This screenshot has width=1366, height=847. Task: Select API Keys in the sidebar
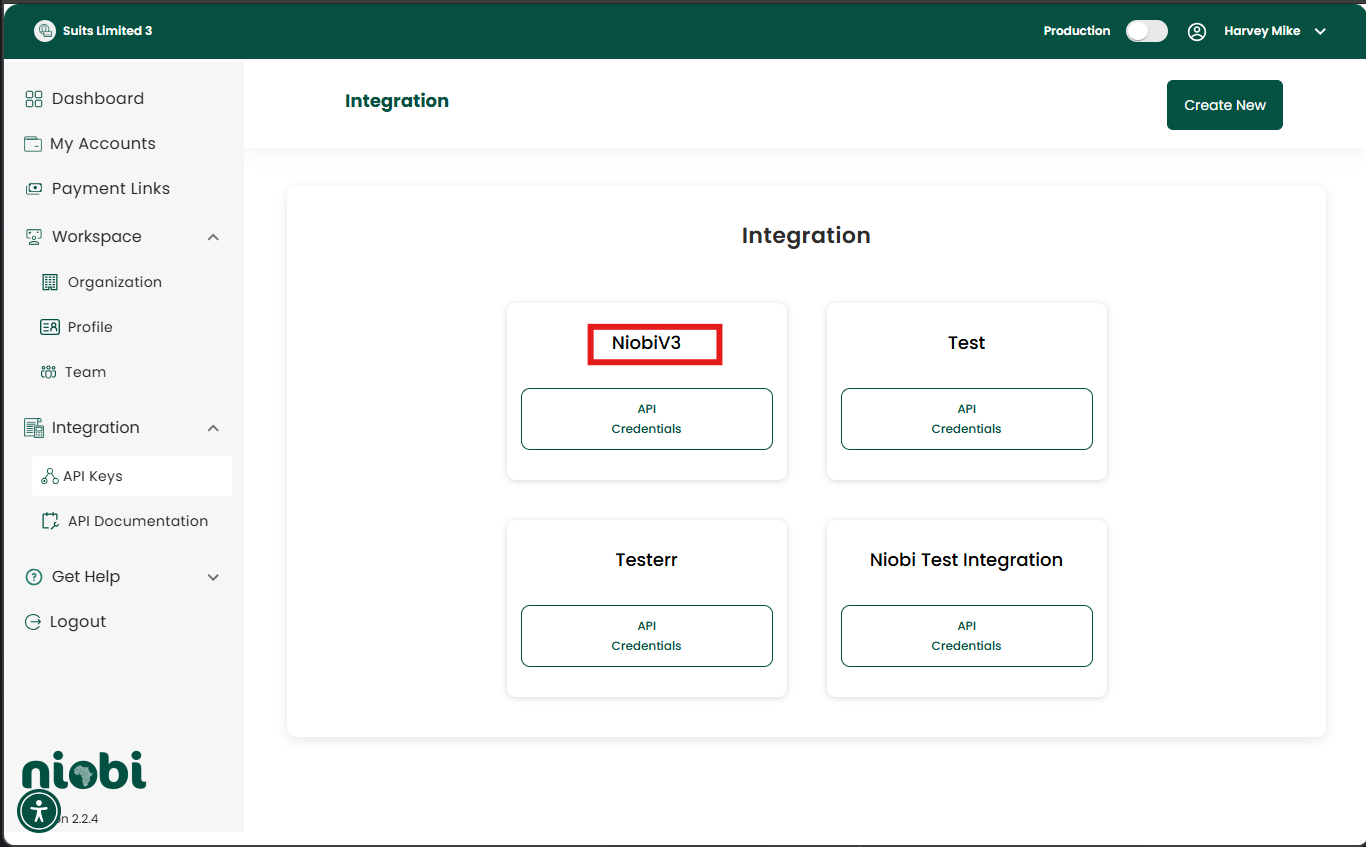coord(92,476)
